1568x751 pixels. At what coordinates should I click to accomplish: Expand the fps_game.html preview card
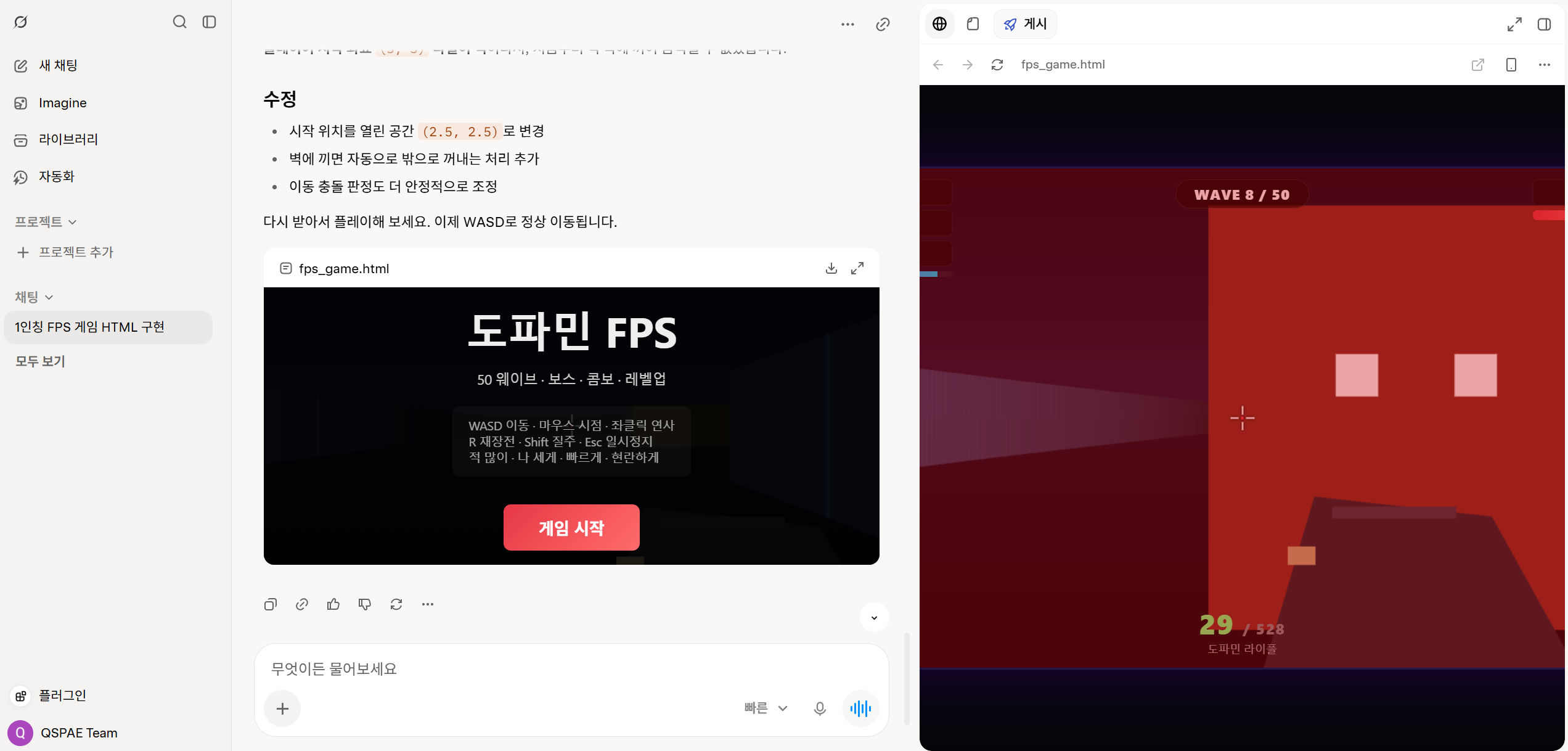857,268
